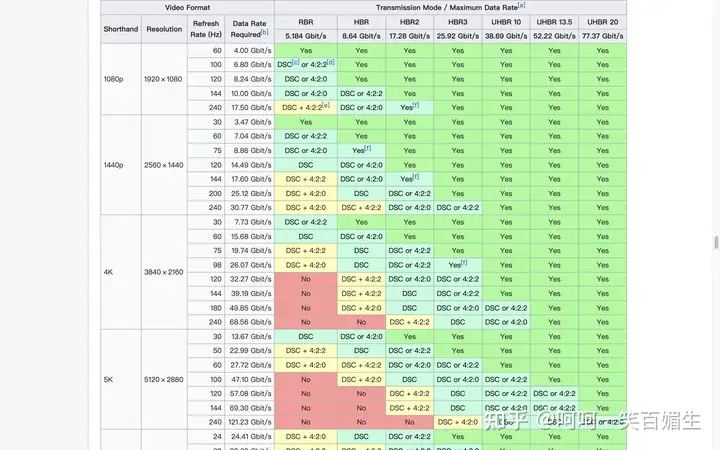This screenshot has width=720, height=450.
Task: Open footnote [f] in HBR3 4K 98 Hz cell
Action: click(x=464, y=263)
